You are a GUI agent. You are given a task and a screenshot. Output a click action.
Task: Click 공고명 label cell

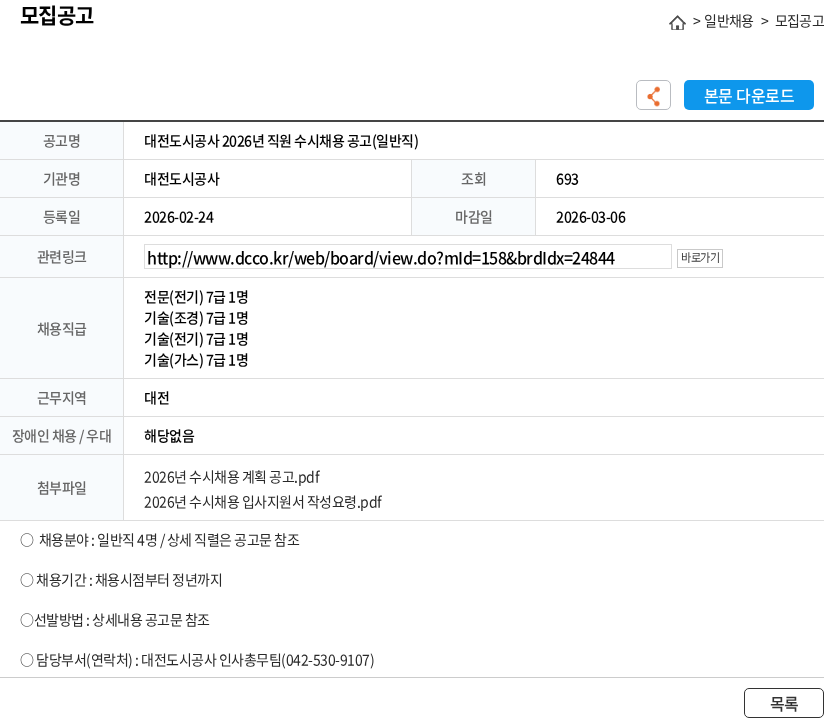click(61, 141)
